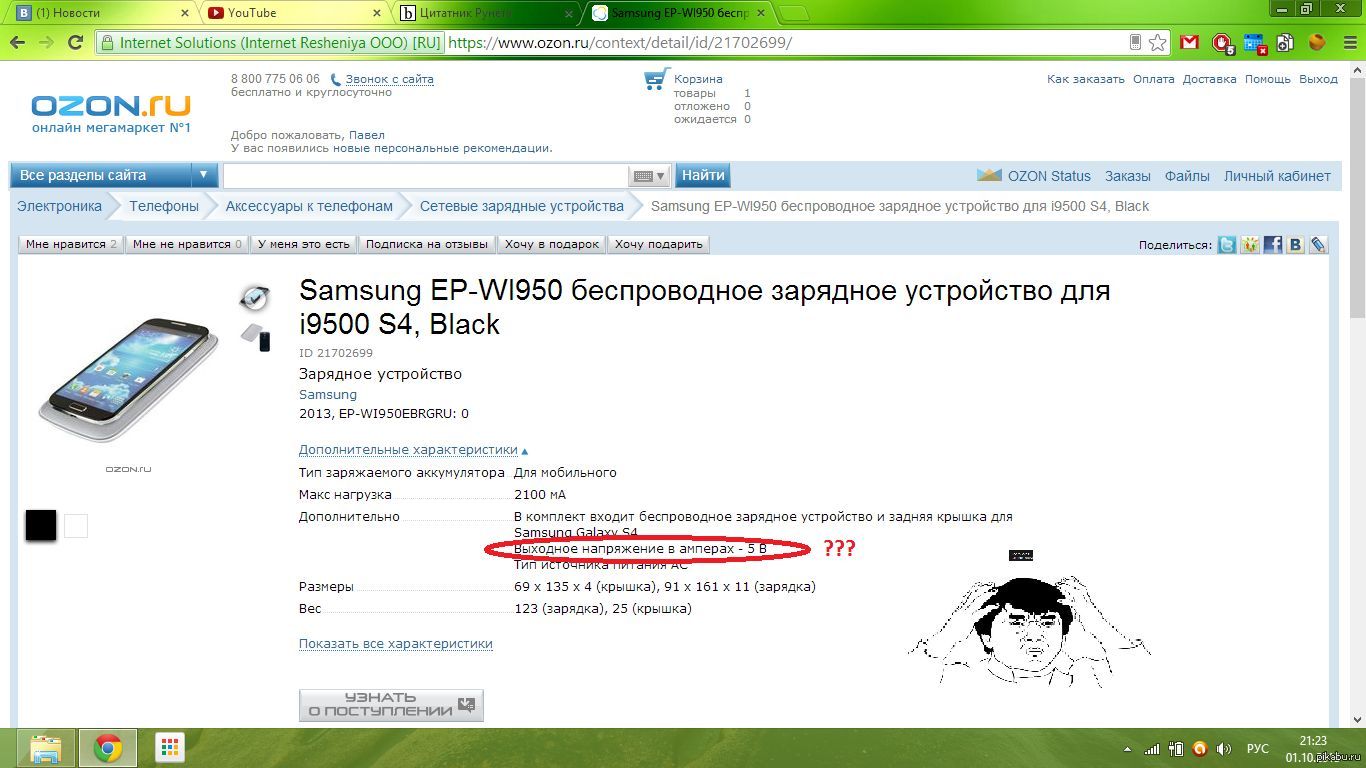Click the network signal tray icon
1366x768 pixels.
tap(1152, 748)
